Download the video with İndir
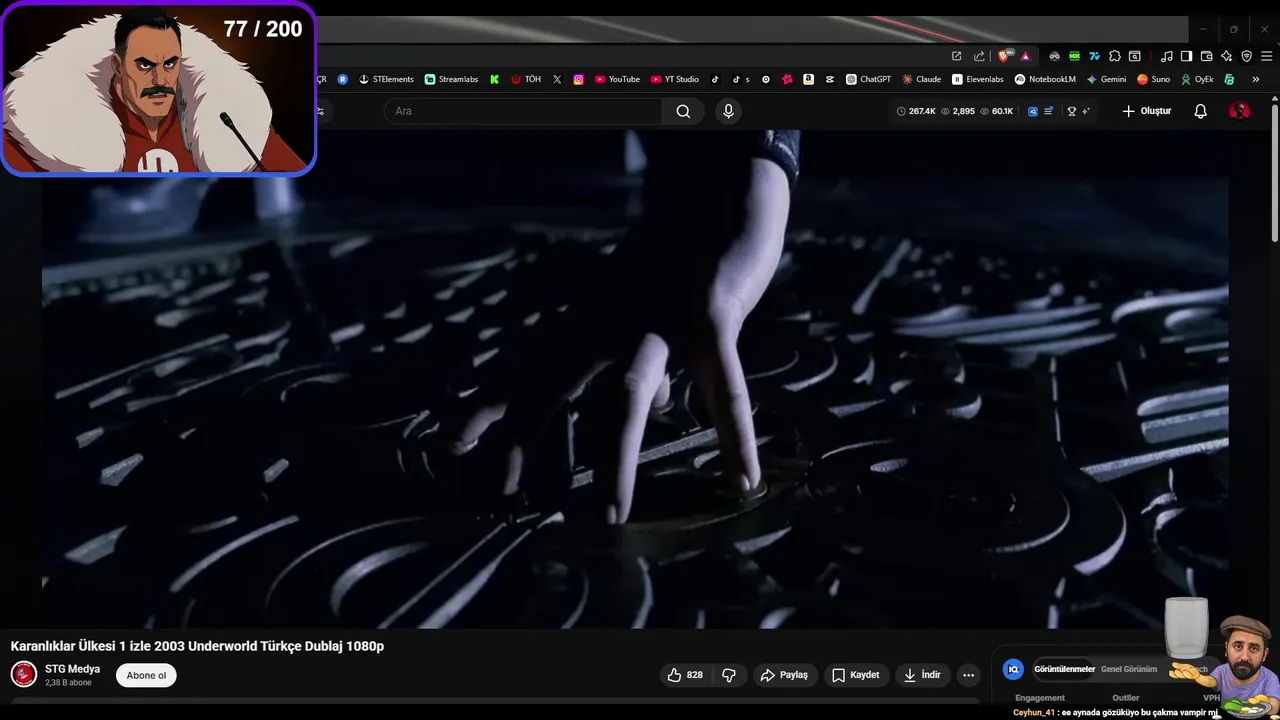Viewport: 1280px width, 720px height. point(922,675)
